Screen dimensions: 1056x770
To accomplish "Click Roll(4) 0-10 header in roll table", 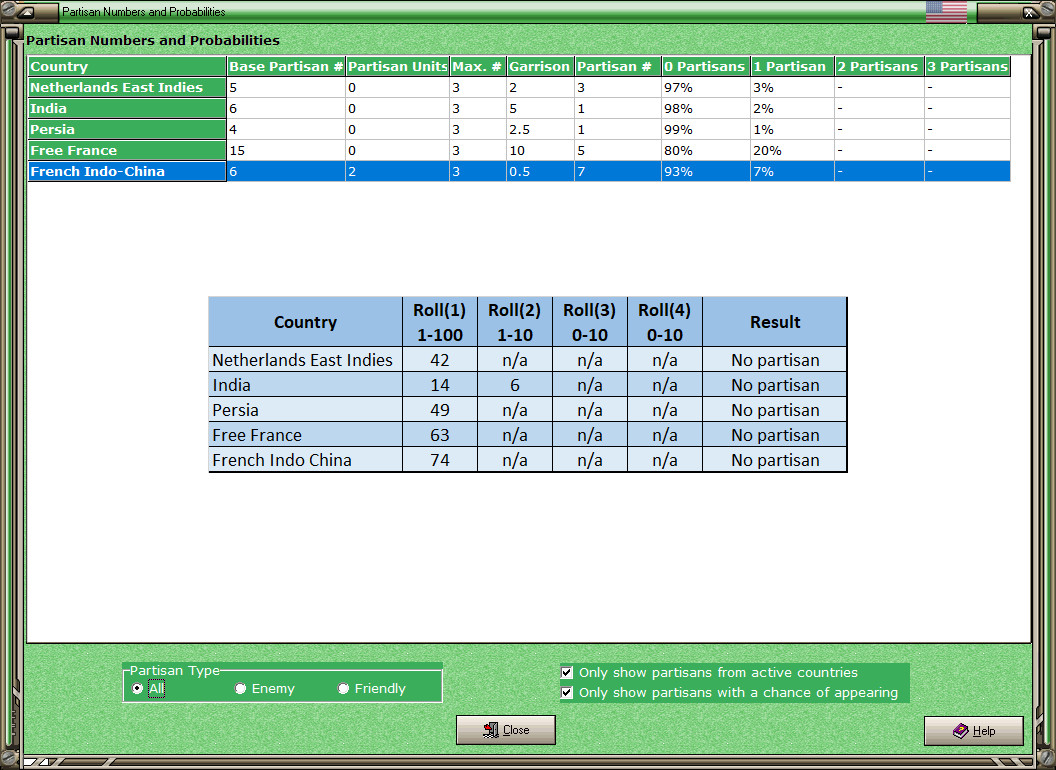I will point(665,322).
